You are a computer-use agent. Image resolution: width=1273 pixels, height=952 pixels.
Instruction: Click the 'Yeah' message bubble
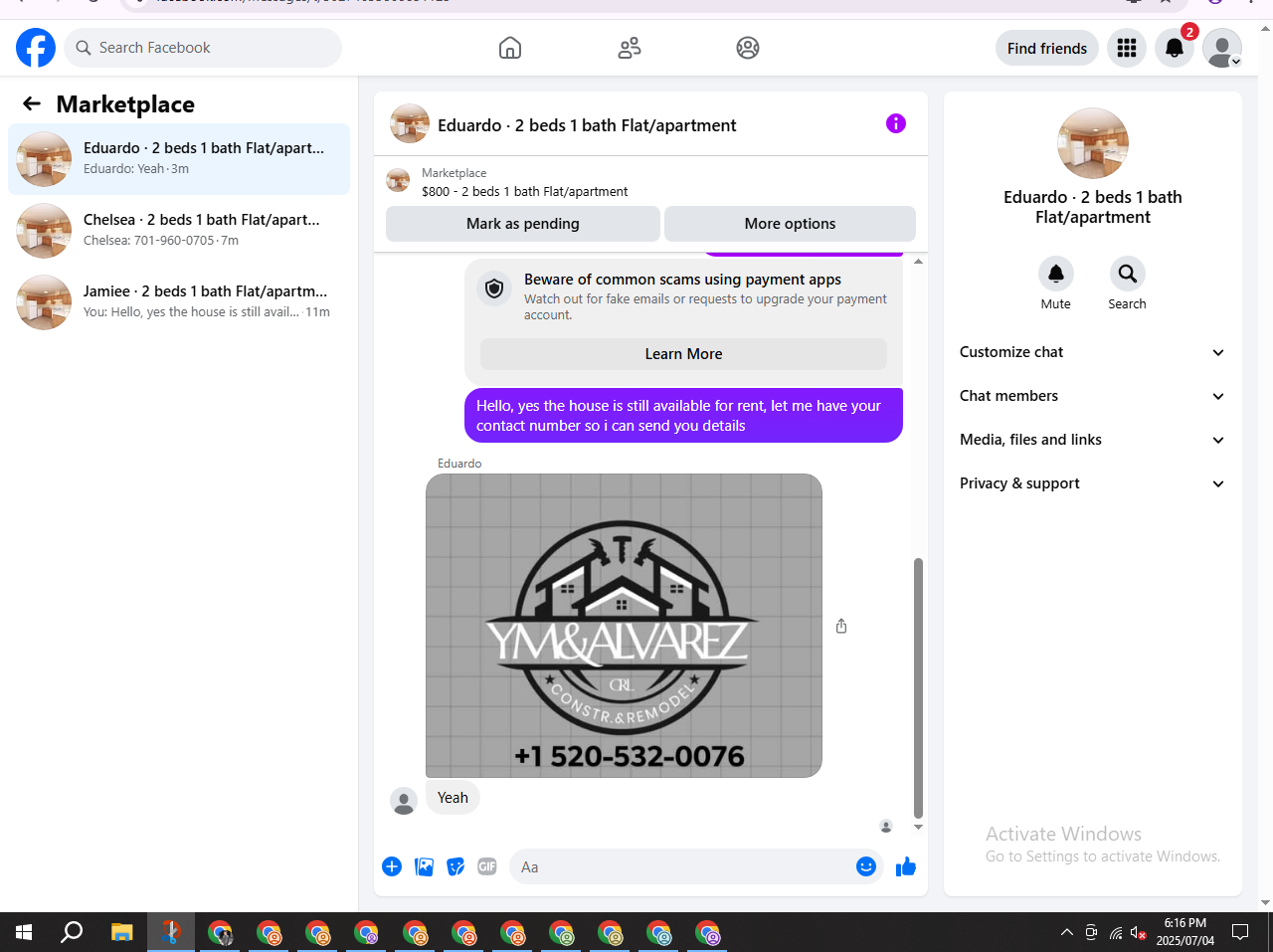(x=453, y=798)
